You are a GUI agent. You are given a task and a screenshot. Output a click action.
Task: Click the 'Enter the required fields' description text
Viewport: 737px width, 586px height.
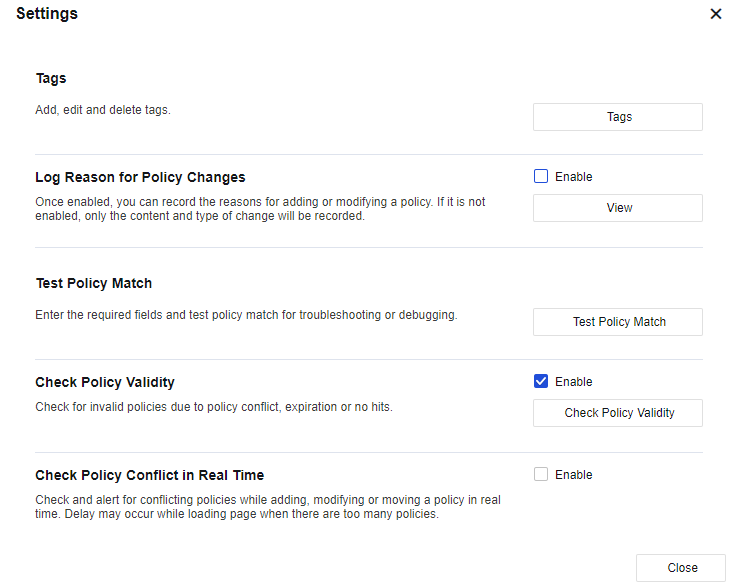(x=246, y=315)
